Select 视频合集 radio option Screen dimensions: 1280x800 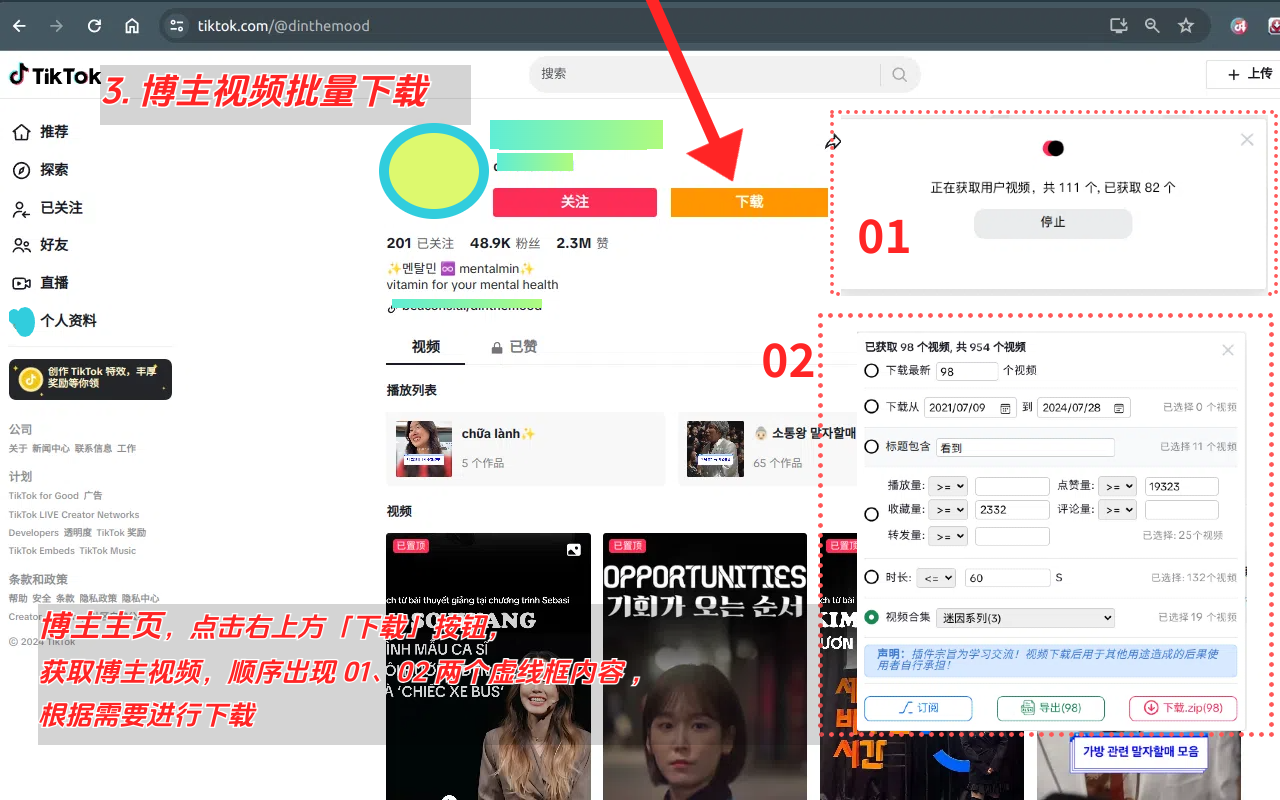[x=872, y=617]
